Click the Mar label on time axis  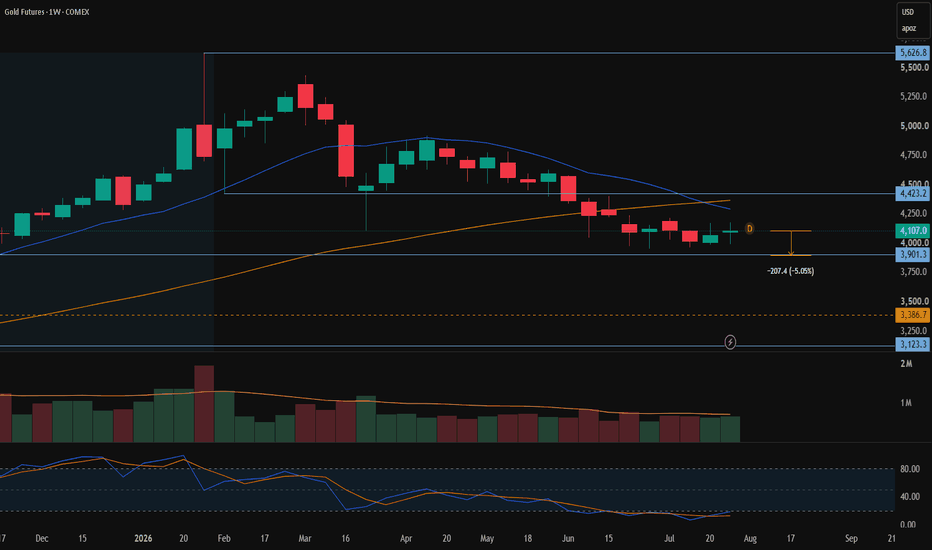305,539
